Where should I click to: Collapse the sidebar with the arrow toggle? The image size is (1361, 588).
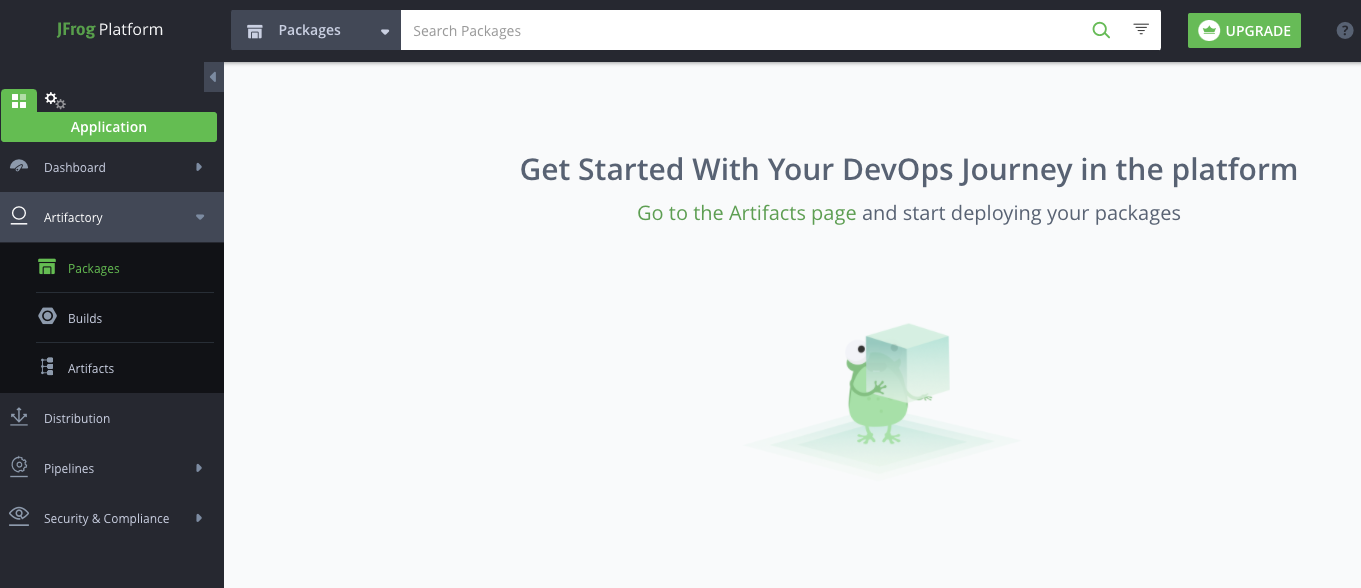coord(213,77)
